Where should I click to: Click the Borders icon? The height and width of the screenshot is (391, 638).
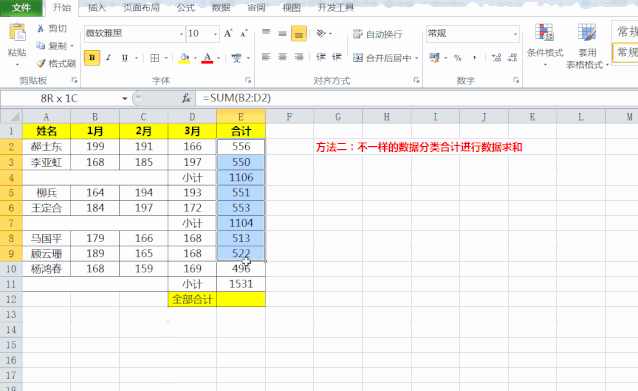pos(155,58)
